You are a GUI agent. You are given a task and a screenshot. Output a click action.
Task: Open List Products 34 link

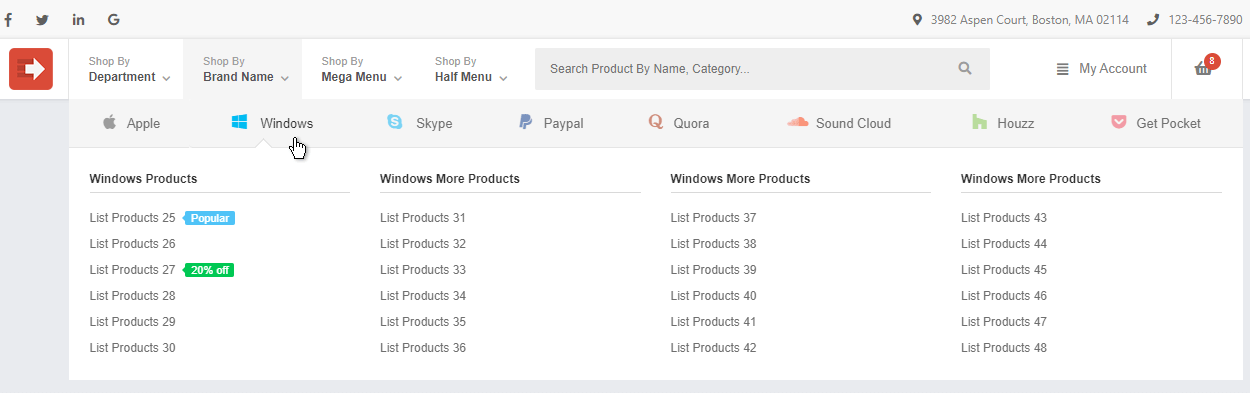(x=423, y=296)
